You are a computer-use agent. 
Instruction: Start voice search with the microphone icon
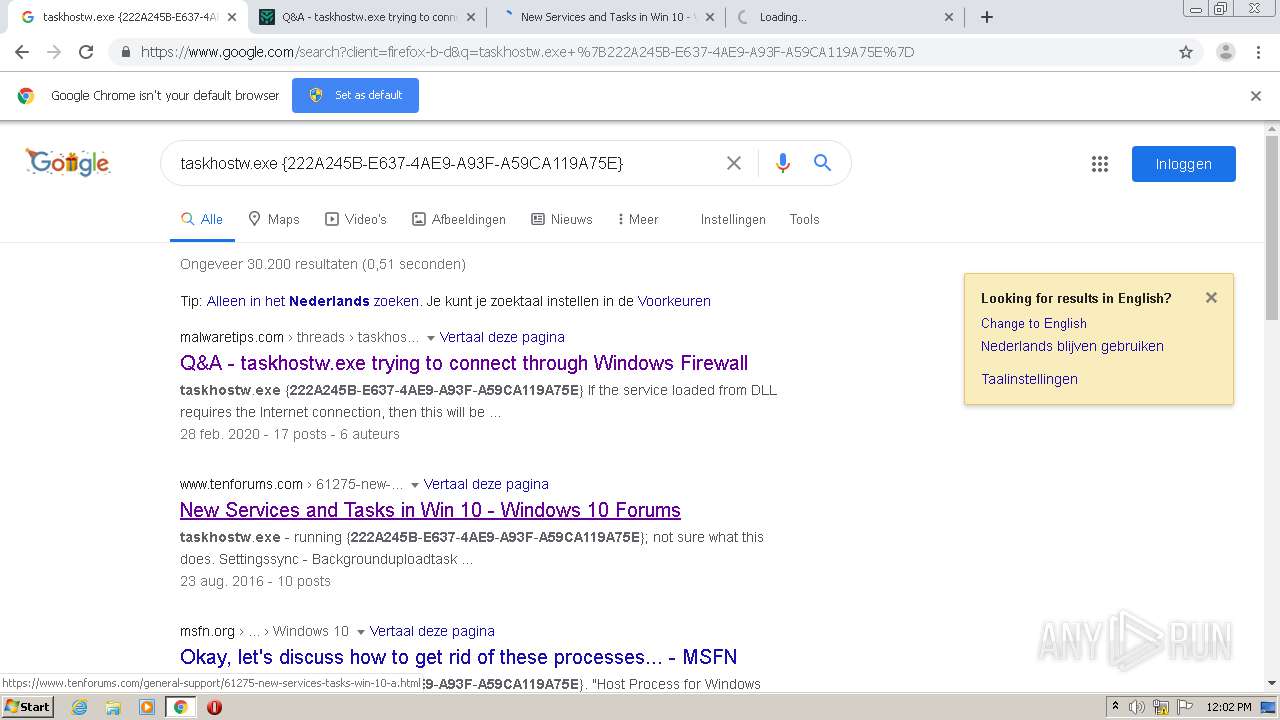click(x=782, y=163)
